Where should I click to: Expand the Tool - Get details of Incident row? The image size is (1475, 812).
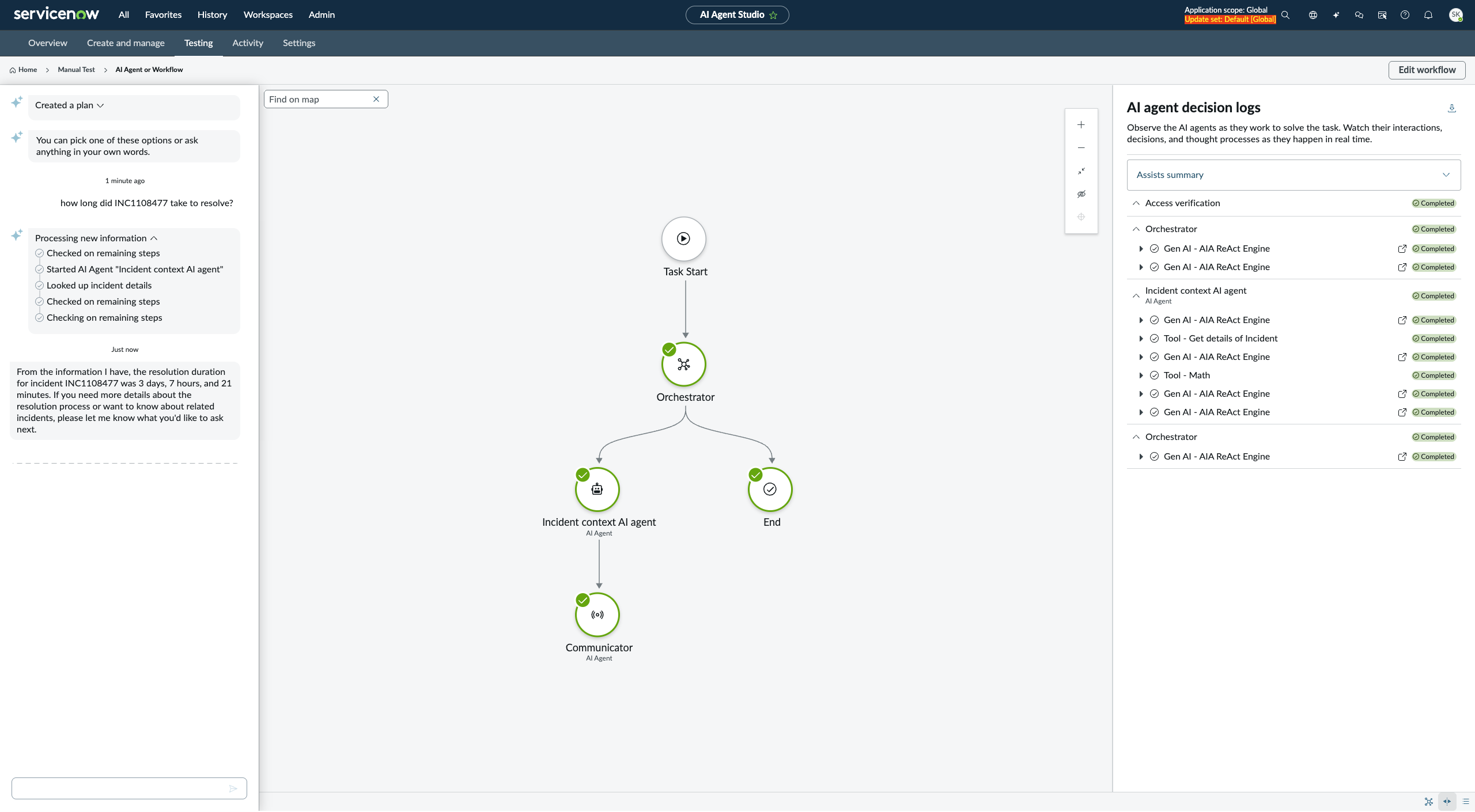click(x=1141, y=339)
